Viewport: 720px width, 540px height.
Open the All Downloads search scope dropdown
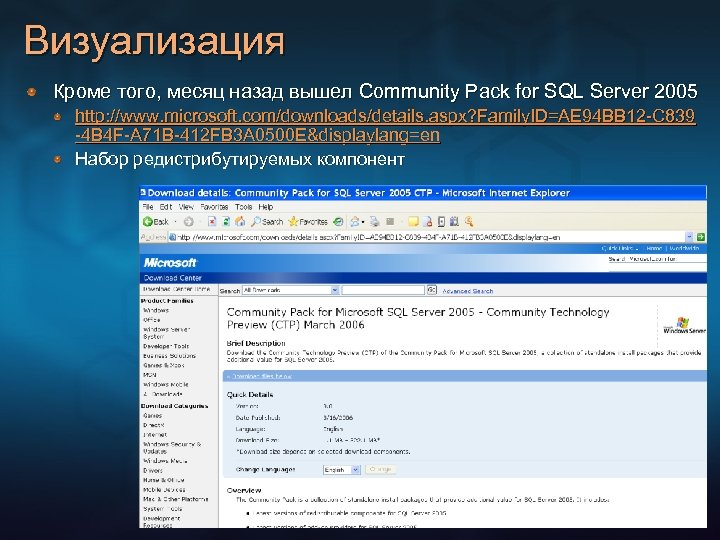point(290,290)
